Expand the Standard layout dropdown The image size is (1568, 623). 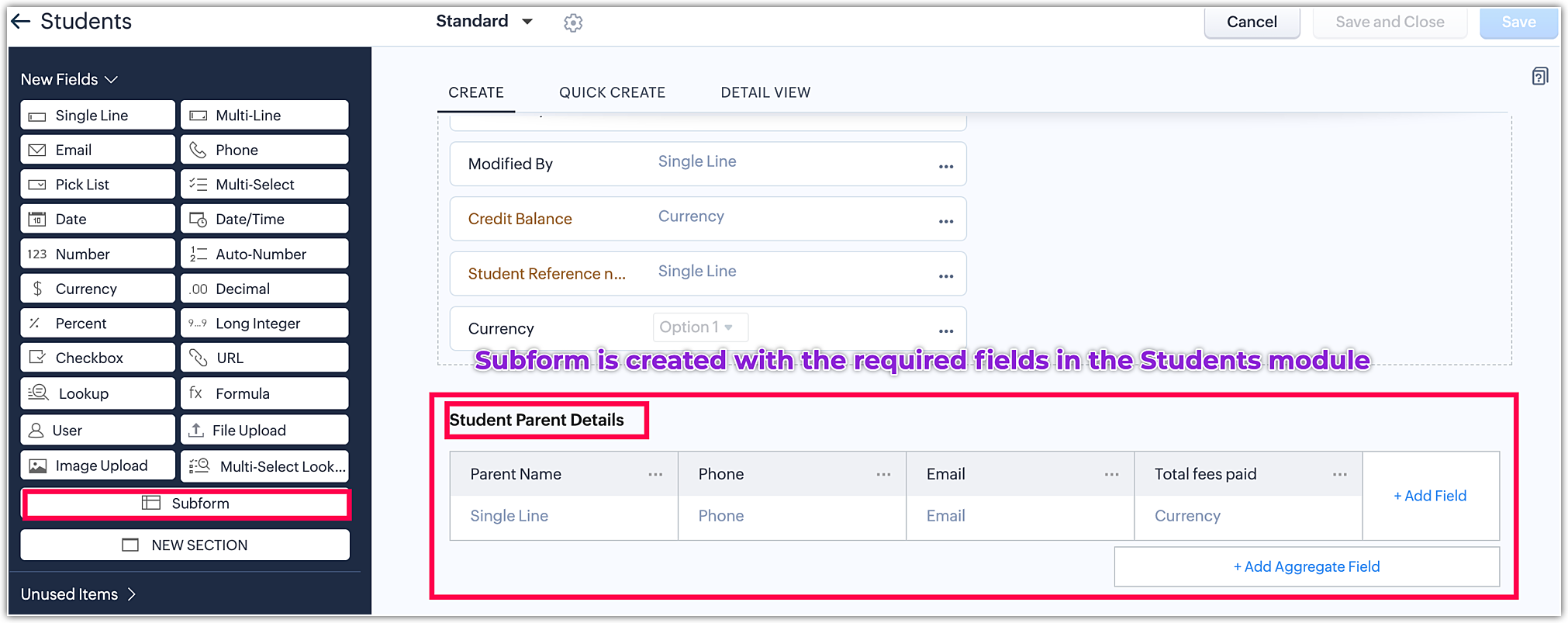tap(527, 22)
